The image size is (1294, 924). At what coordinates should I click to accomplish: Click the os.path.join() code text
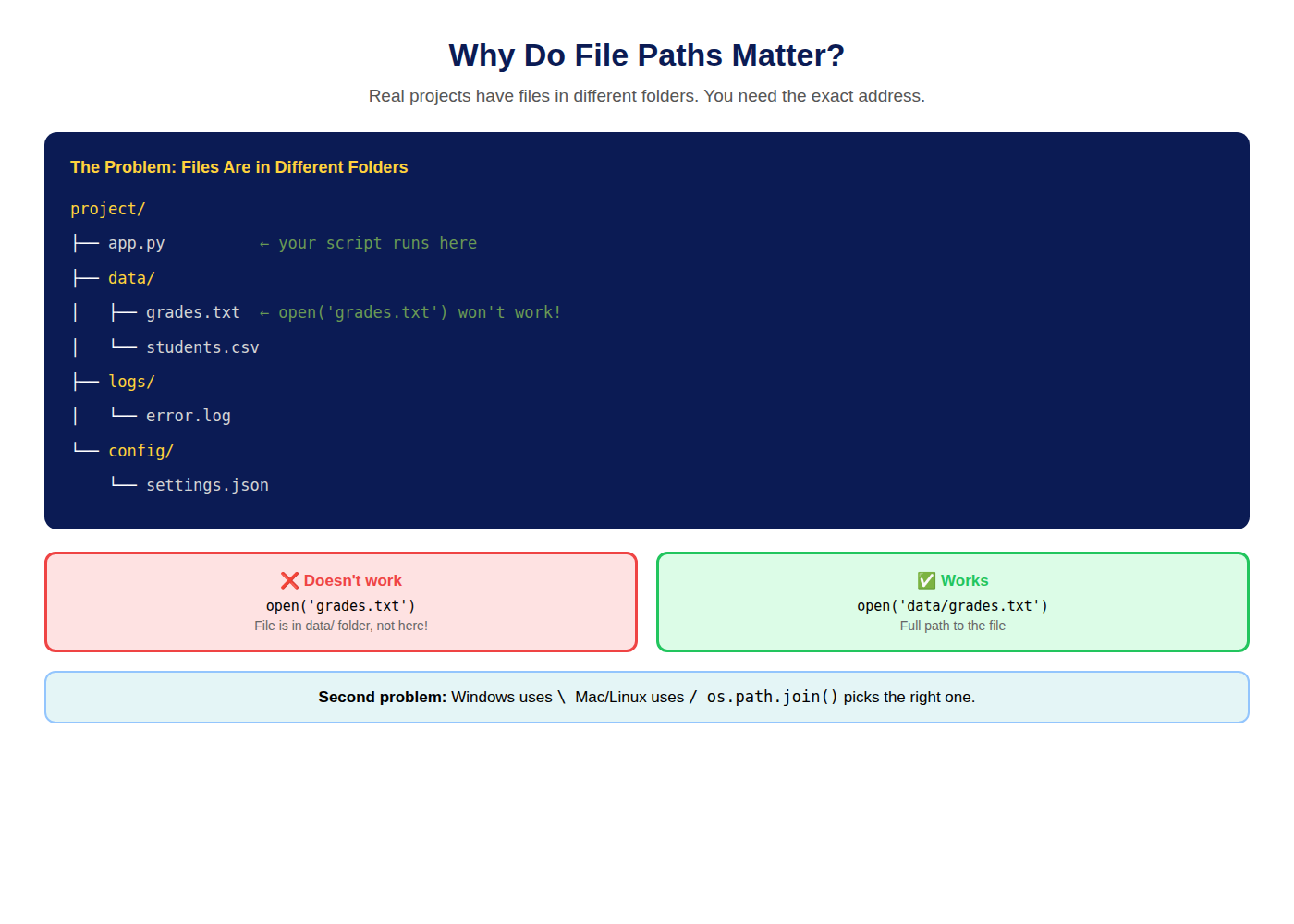(773, 697)
